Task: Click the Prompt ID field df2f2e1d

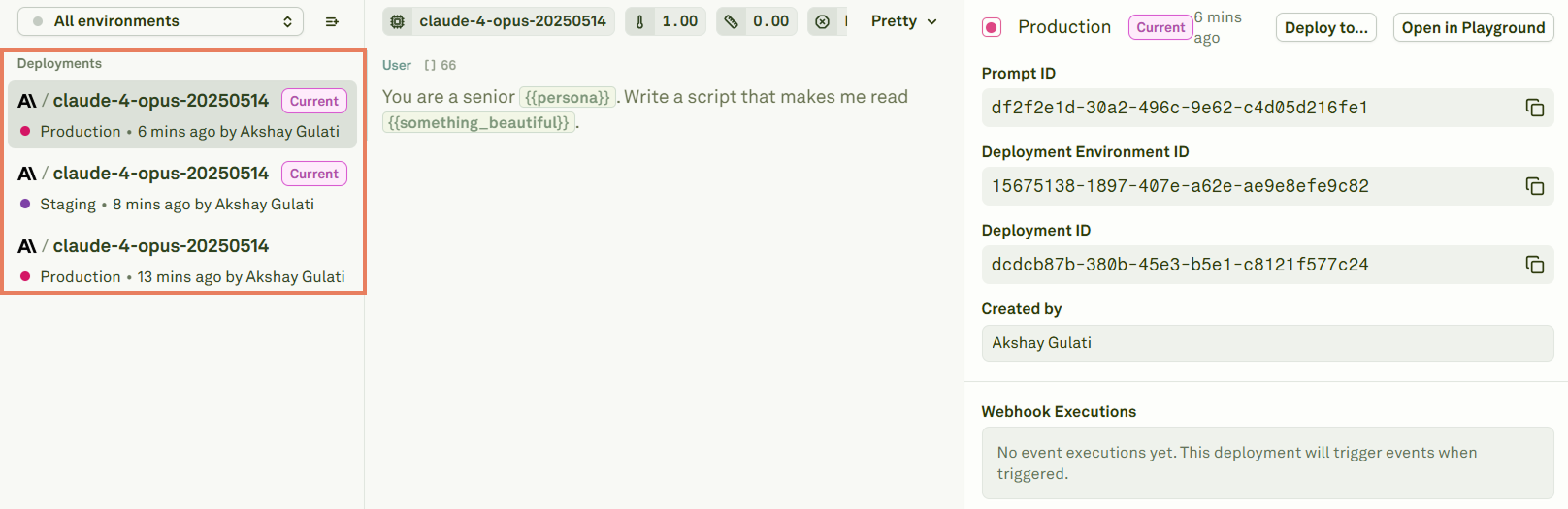Action: (x=1267, y=108)
